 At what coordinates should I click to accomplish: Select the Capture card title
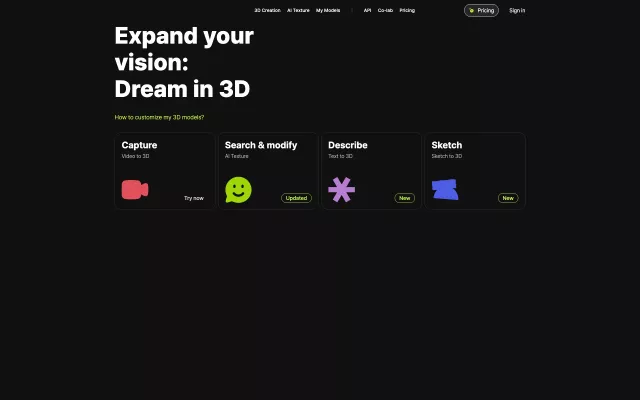point(139,145)
